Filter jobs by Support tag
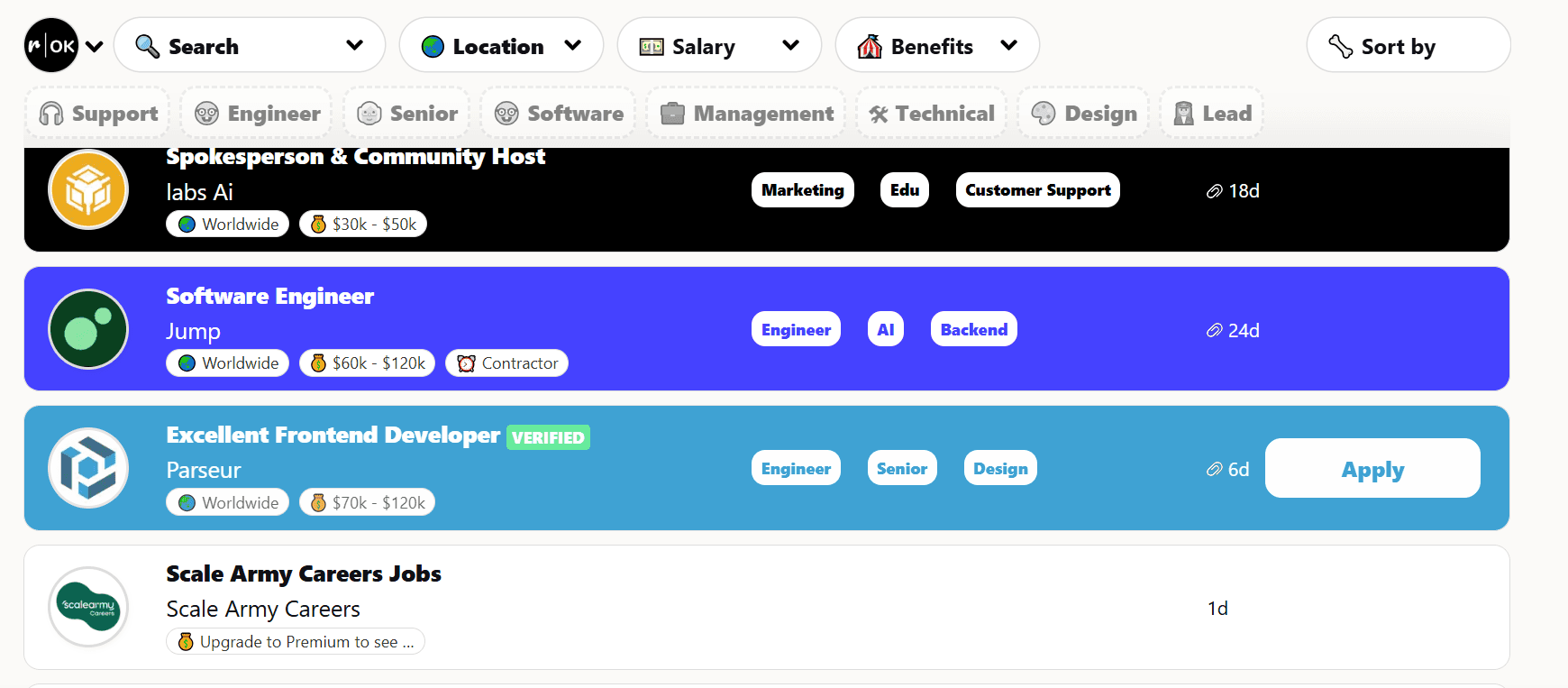The width and height of the screenshot is (1568, 688). click(x=97, y=113)
